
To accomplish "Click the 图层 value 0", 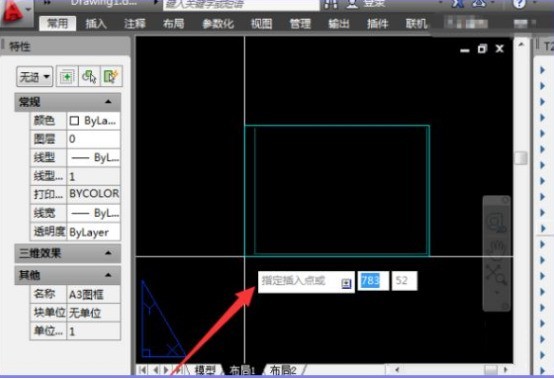I will 93,139.
